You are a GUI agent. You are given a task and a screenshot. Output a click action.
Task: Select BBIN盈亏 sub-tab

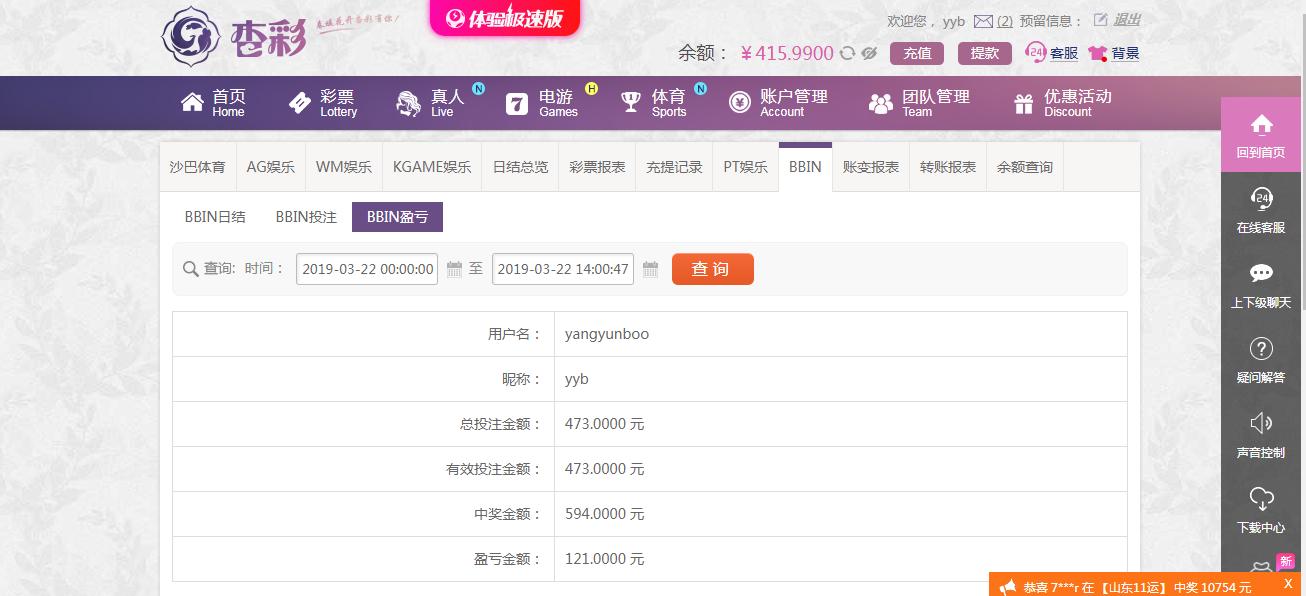tap(397, 217)
